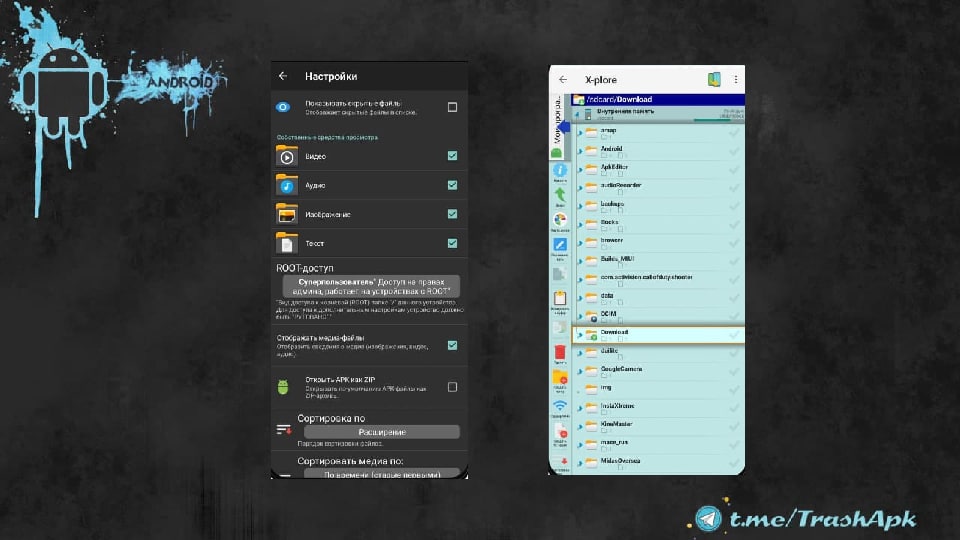Select the Download folder row
Viewport: 960px width, 540px height.
pyautogui.click(x=658, y=335)
